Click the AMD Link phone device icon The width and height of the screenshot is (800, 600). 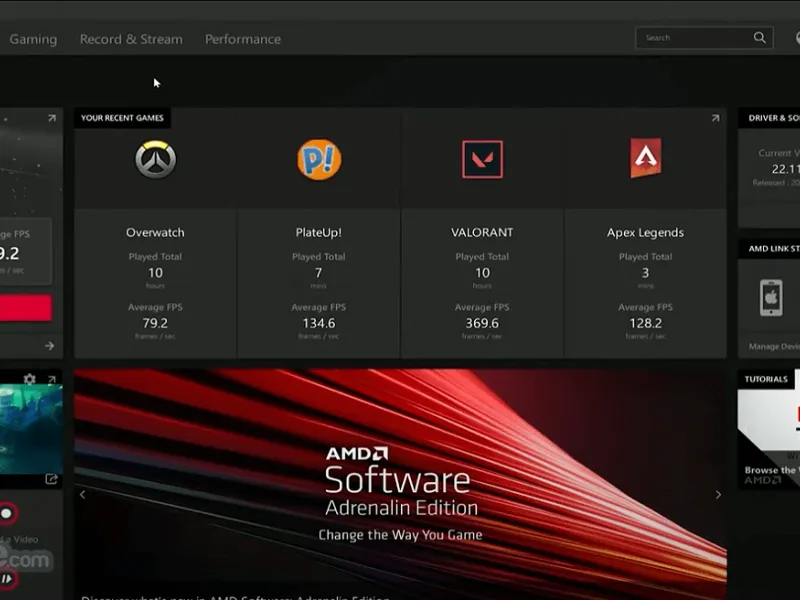[x=771, y=297]
